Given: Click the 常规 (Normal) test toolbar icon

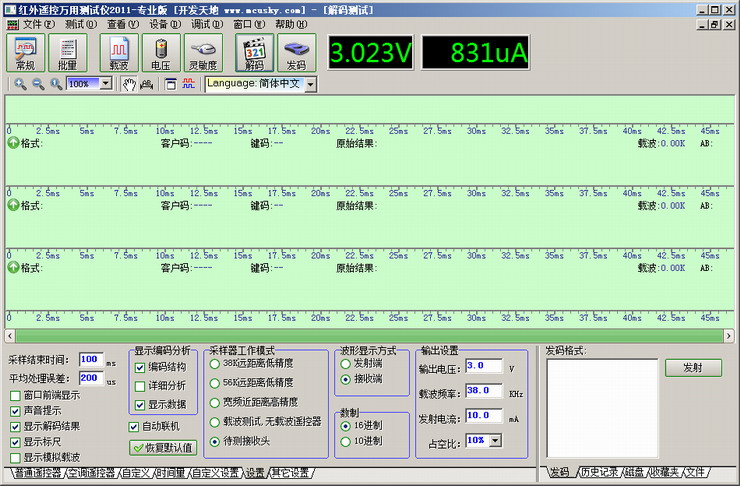Looking at the screenshot, I should pos(27,53).
